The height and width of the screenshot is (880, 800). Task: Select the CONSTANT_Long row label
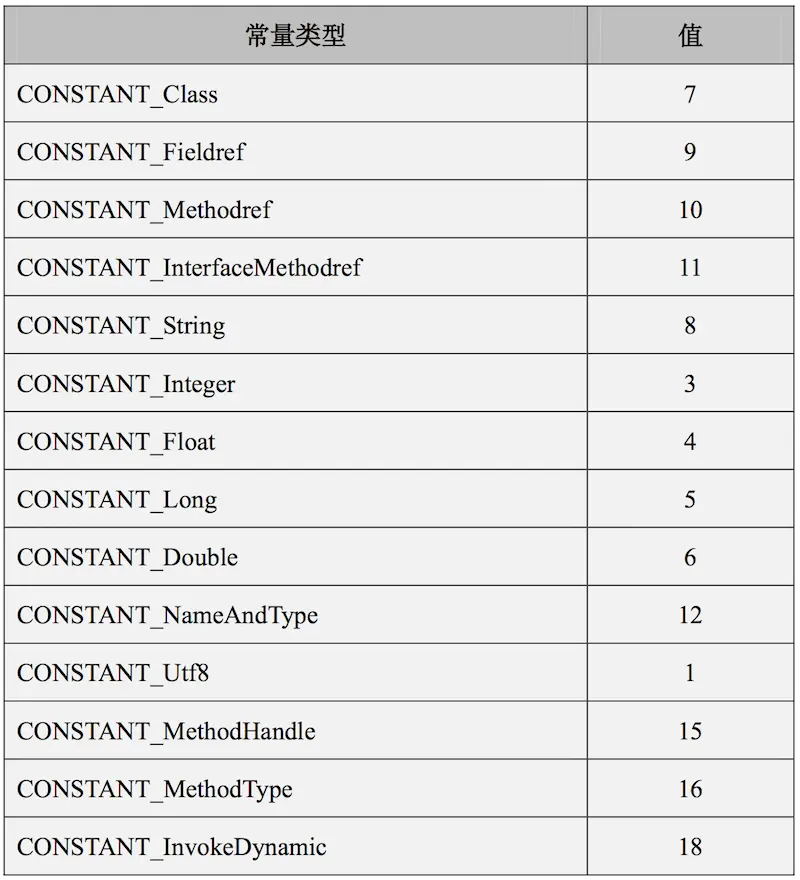pos(117,500)
